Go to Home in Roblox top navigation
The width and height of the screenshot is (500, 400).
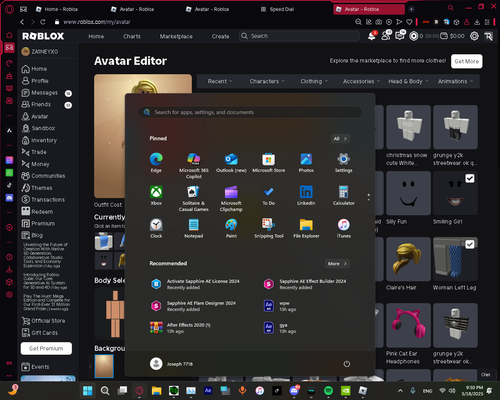(96, 36)
